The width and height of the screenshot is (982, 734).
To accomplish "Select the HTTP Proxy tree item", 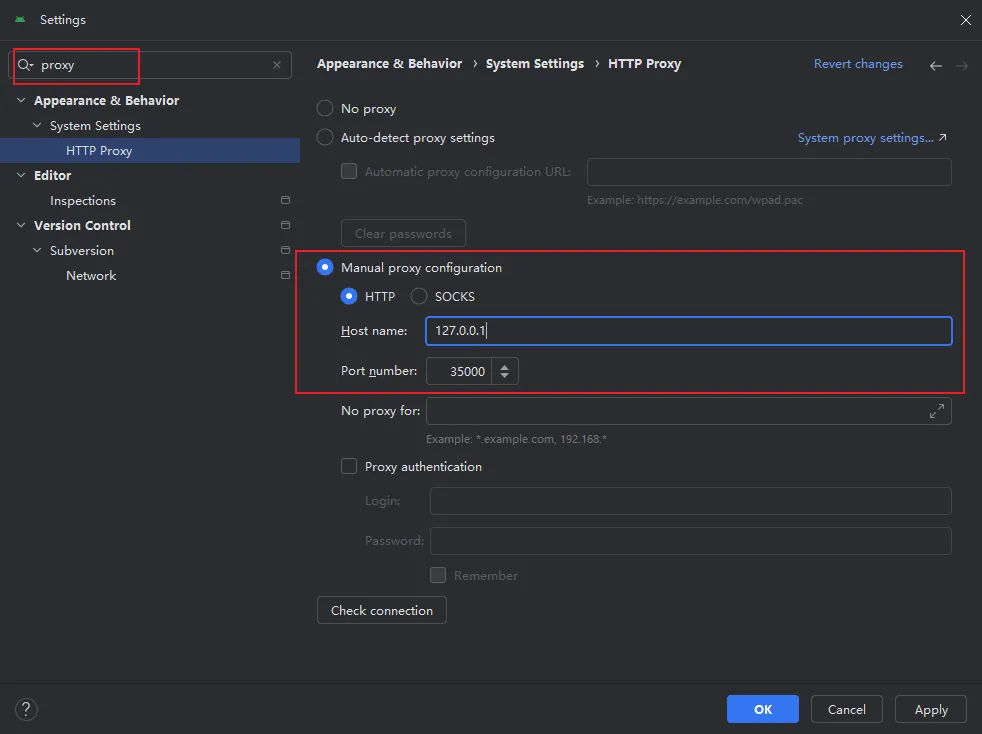I will point(99,151).
